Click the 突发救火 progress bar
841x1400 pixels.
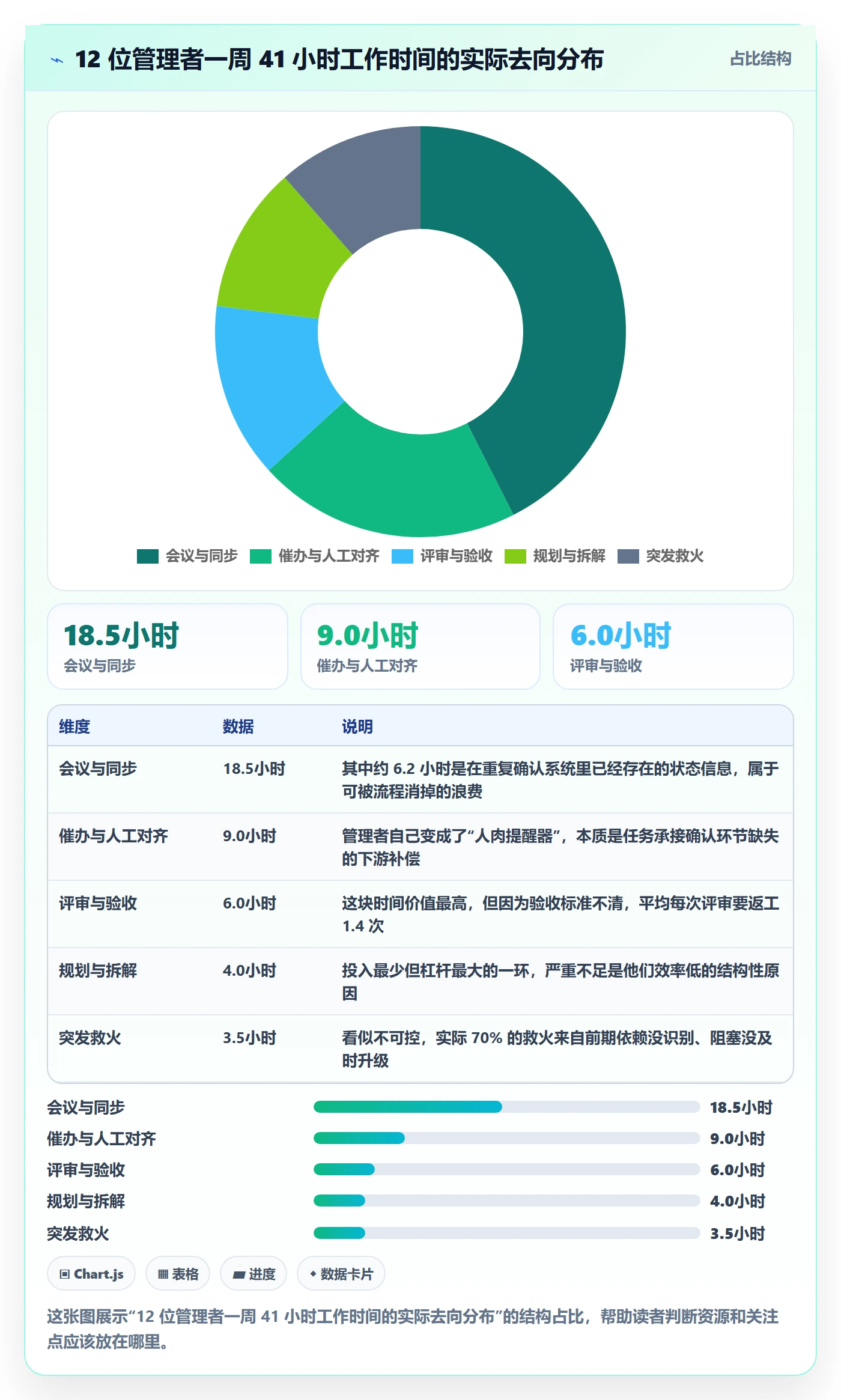coord(507,1233)
